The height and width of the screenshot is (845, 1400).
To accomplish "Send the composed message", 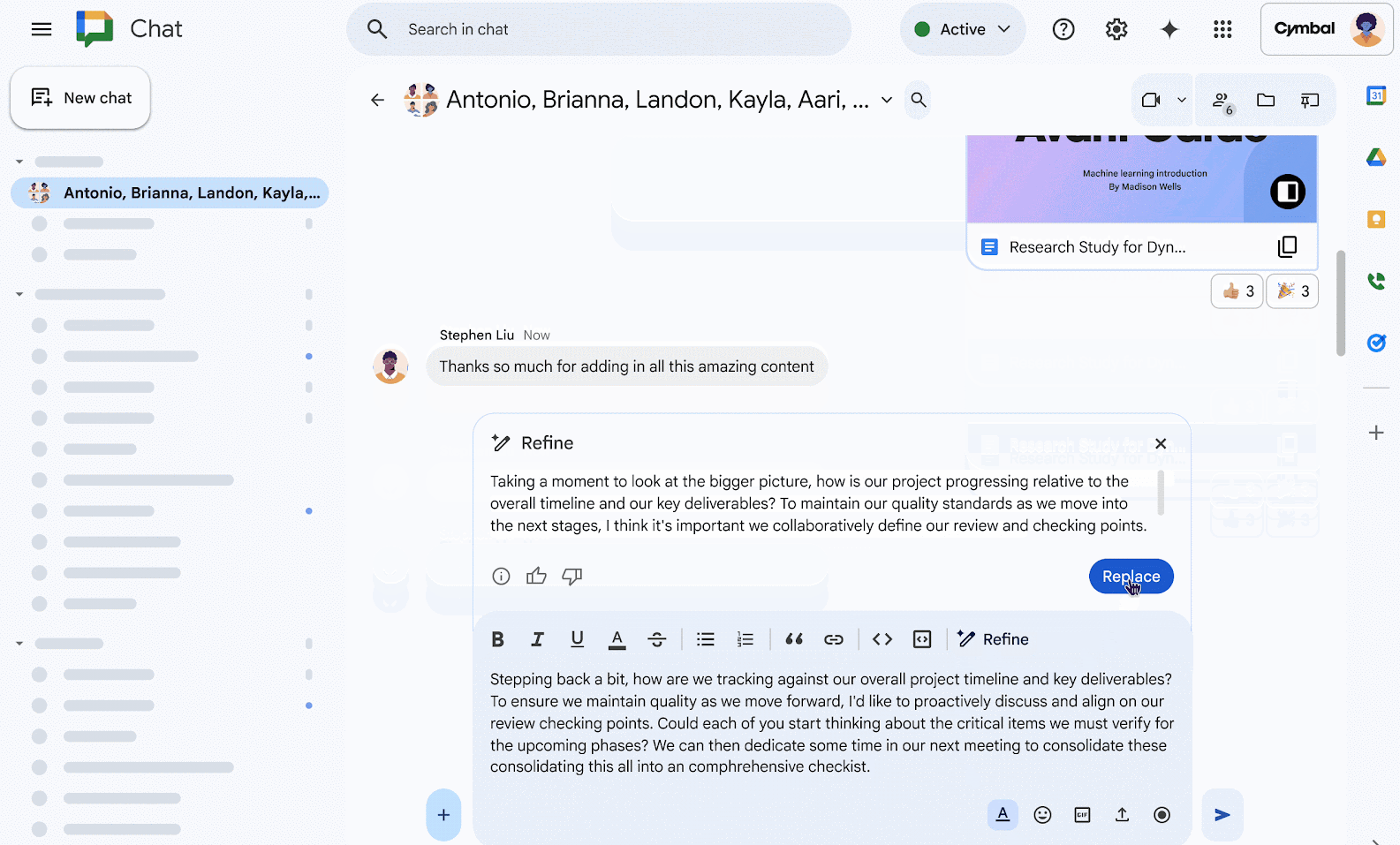I will click(1222, 815).
